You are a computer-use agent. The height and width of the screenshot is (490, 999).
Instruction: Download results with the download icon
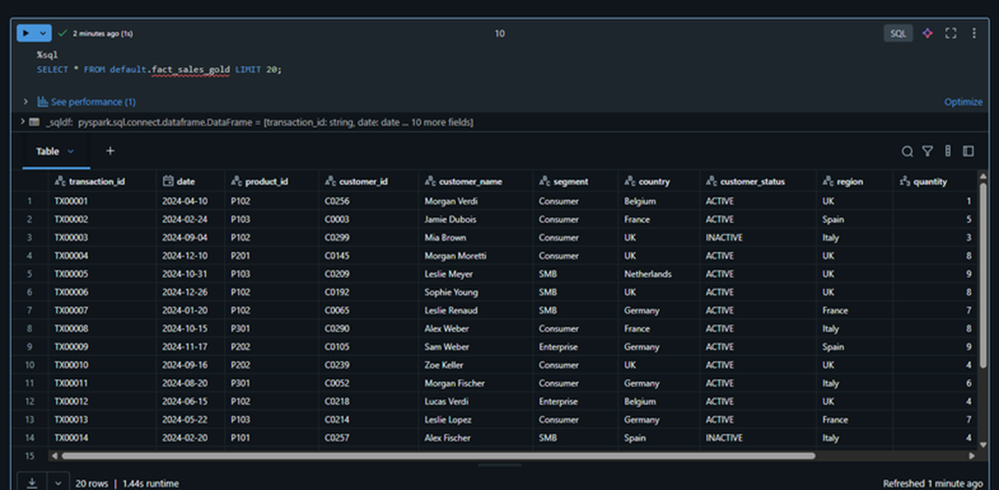(32, 483)
